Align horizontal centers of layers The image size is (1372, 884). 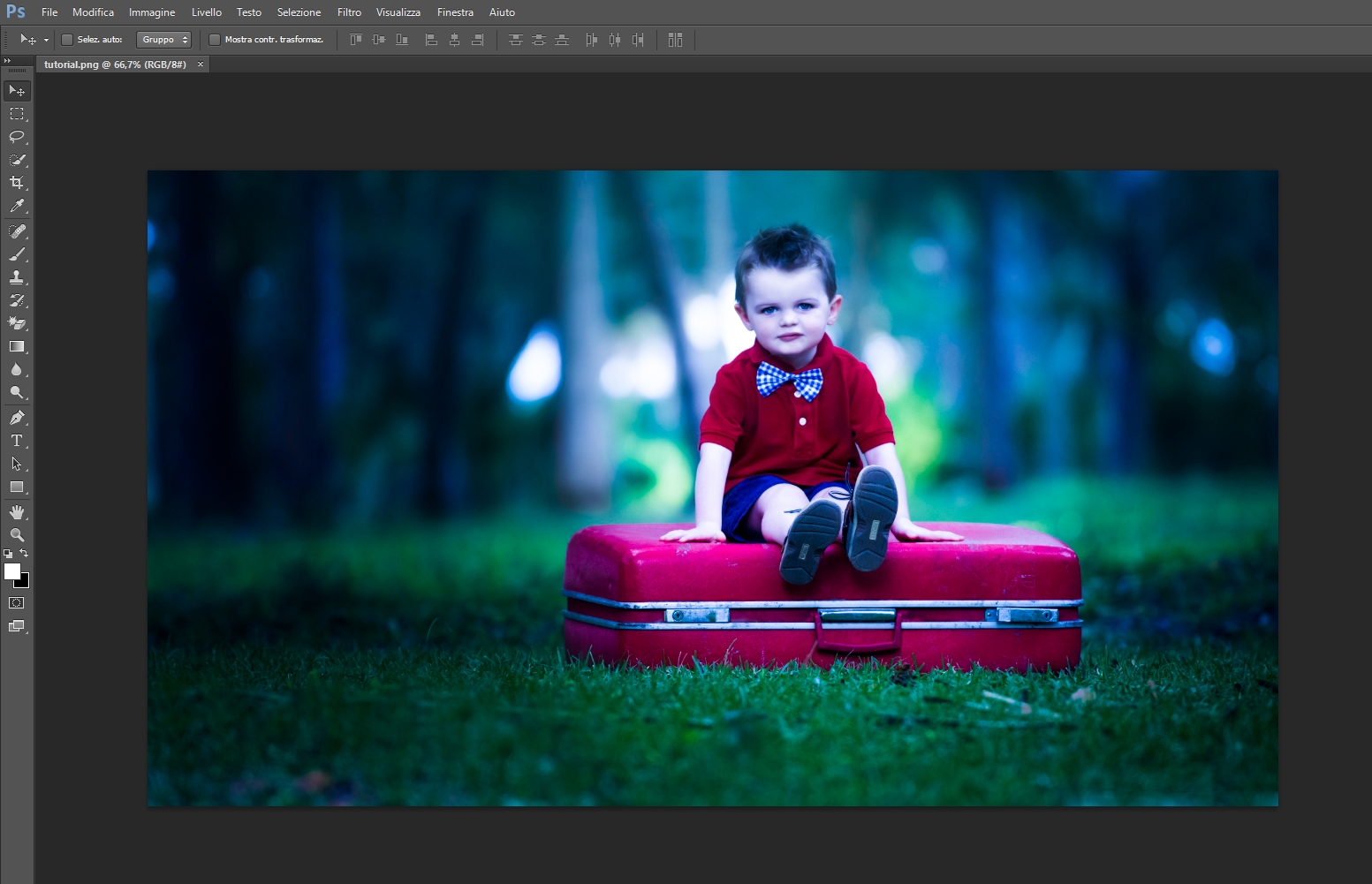coord(454,40)
